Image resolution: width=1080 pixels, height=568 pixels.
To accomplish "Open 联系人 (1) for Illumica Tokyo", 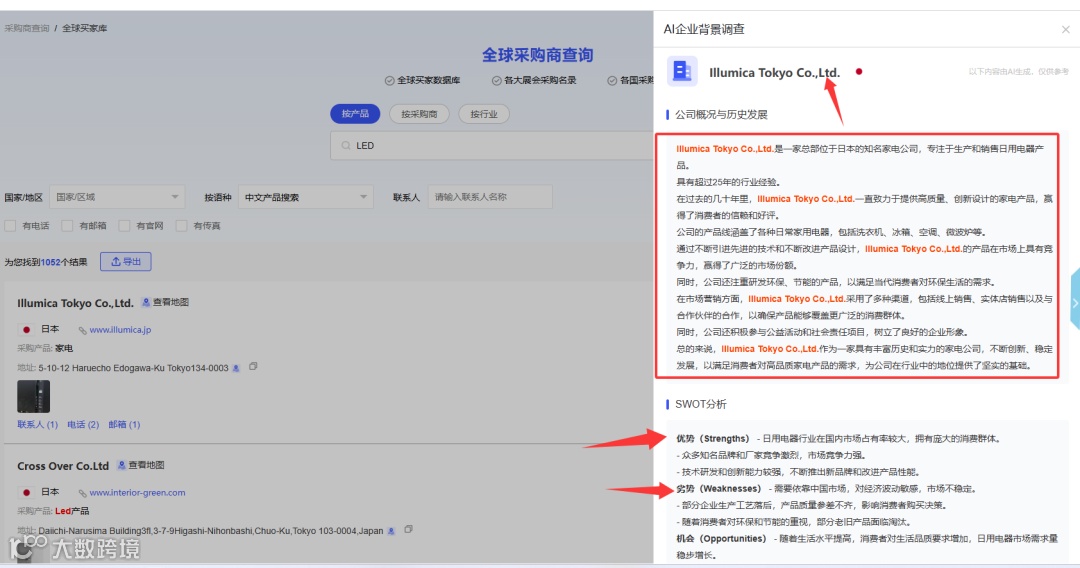I will pyautogui.click(x=37, y=425).
